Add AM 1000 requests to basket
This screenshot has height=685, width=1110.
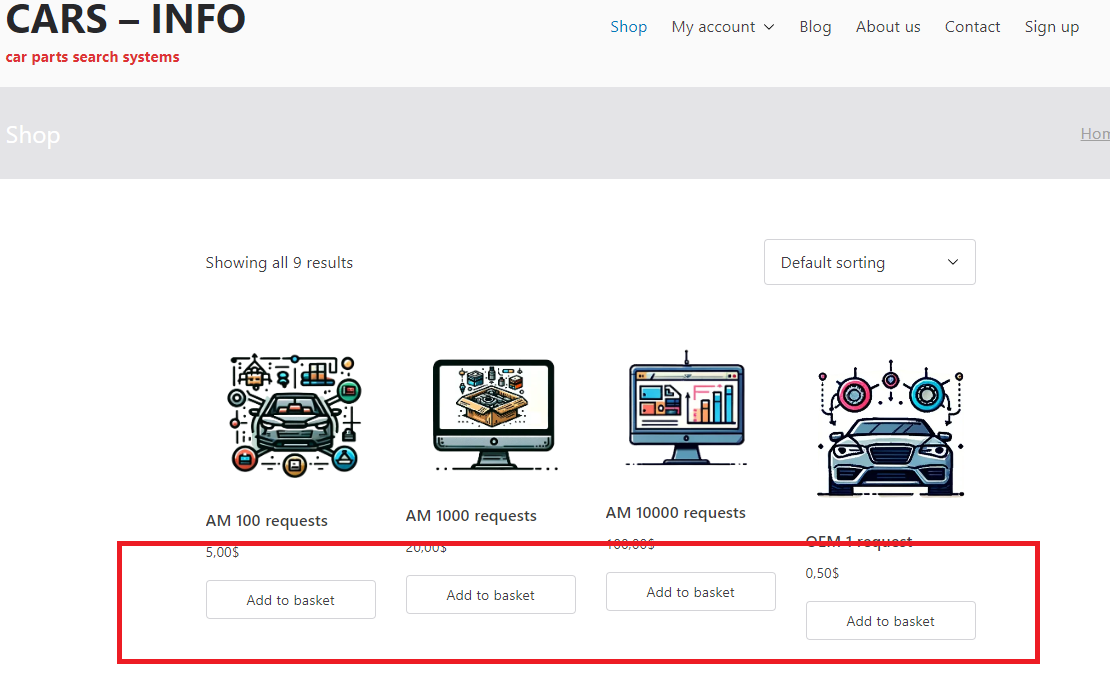[x=490, y=595]
